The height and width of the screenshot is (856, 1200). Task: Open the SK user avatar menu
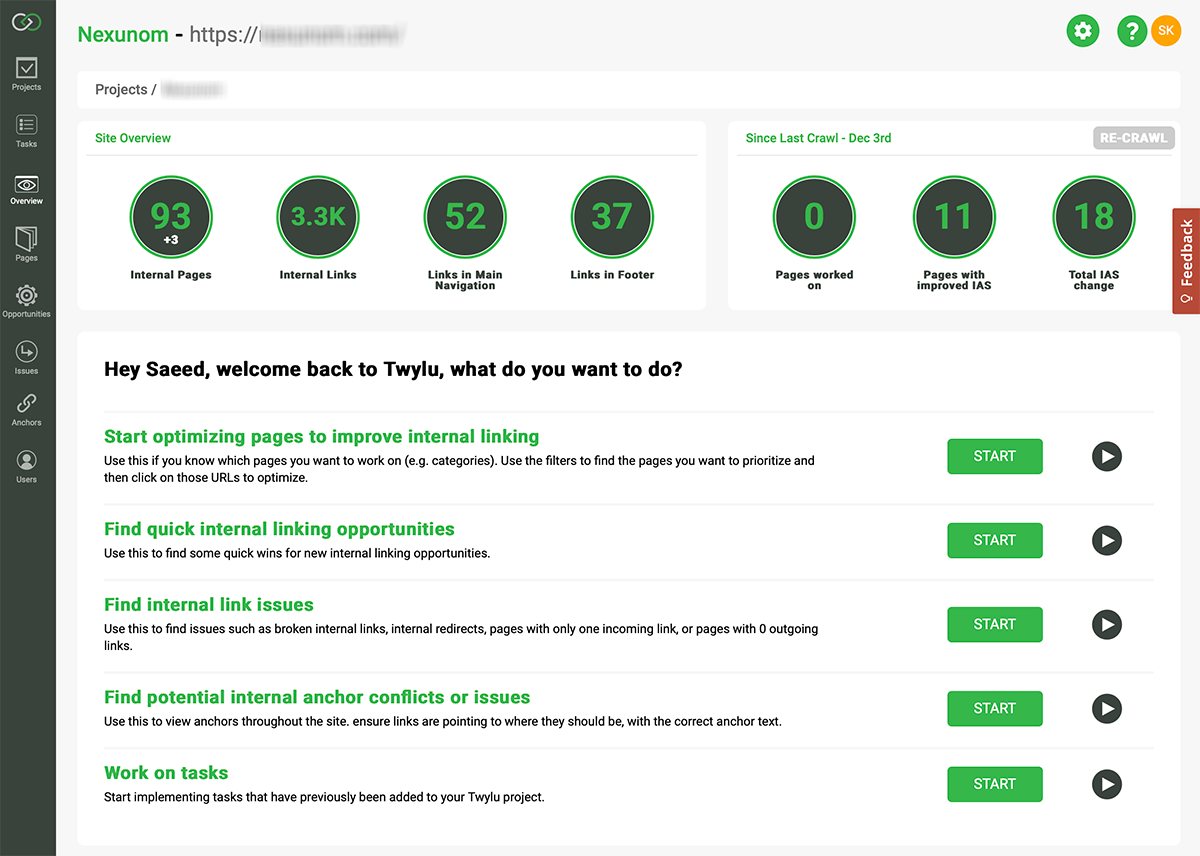(1166, 31)
